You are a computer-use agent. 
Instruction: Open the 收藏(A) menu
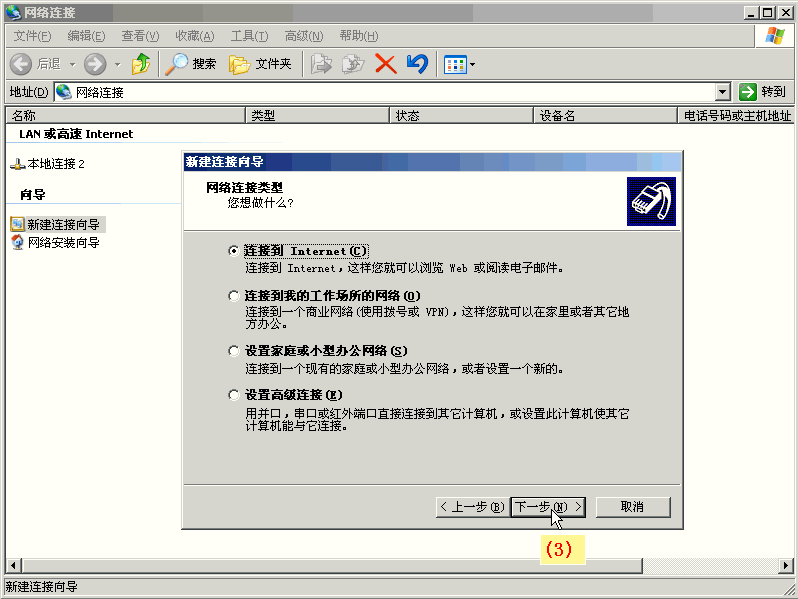194,36
